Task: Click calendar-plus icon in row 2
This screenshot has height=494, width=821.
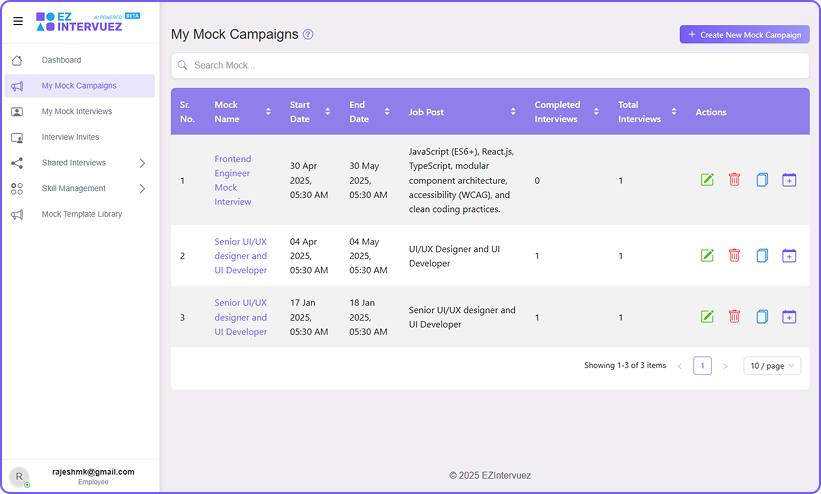Action: coord(789,256)
